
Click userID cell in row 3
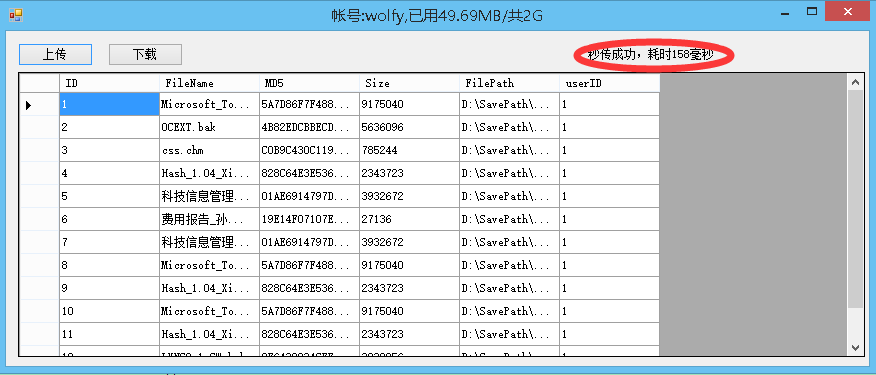tap(610, 150)
